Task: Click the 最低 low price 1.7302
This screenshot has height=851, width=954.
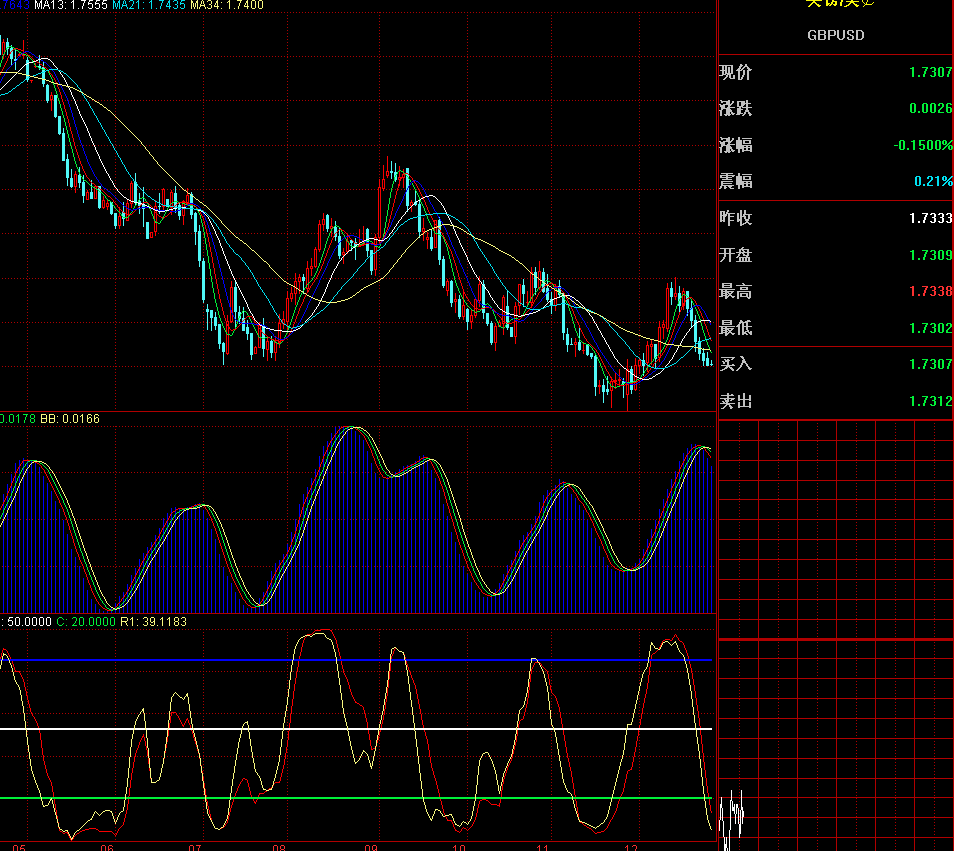Action: (x=930, y=328)
